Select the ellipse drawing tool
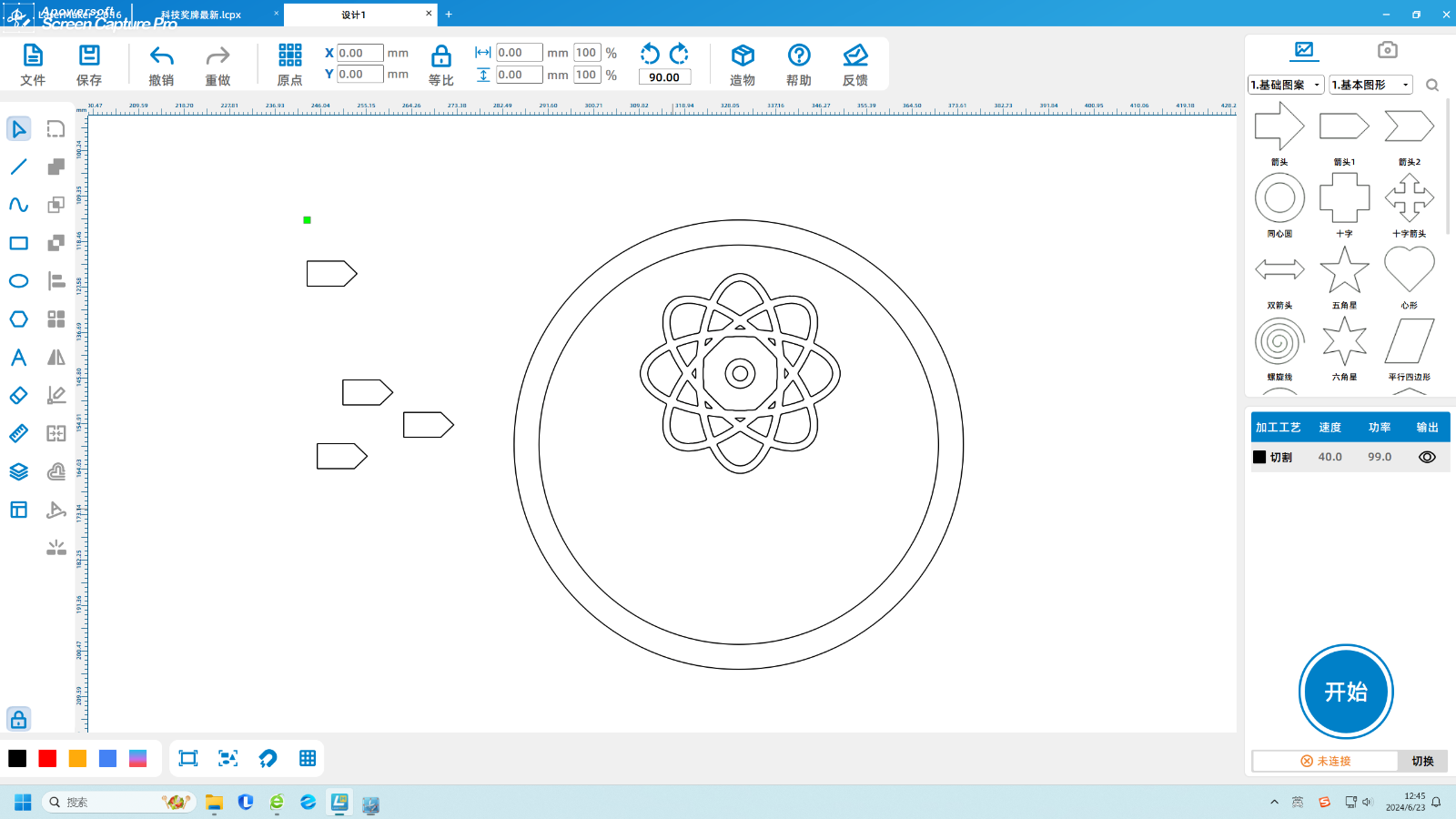The width and height of the screenshot is (1456, 819). (18, 281)
